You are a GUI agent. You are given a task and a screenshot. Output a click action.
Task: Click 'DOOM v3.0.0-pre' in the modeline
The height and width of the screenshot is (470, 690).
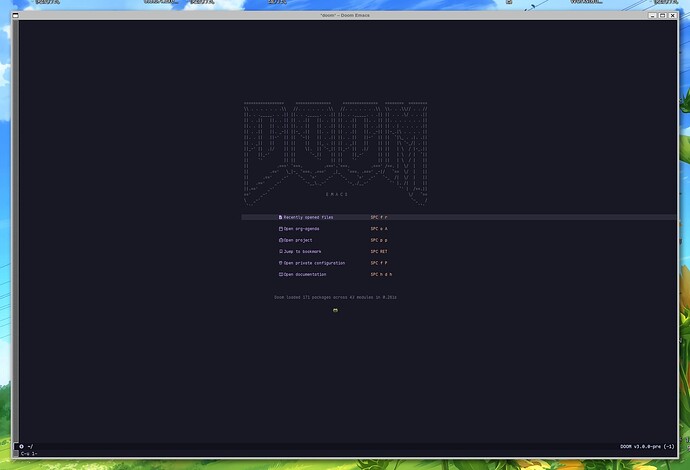click(641, 446)
